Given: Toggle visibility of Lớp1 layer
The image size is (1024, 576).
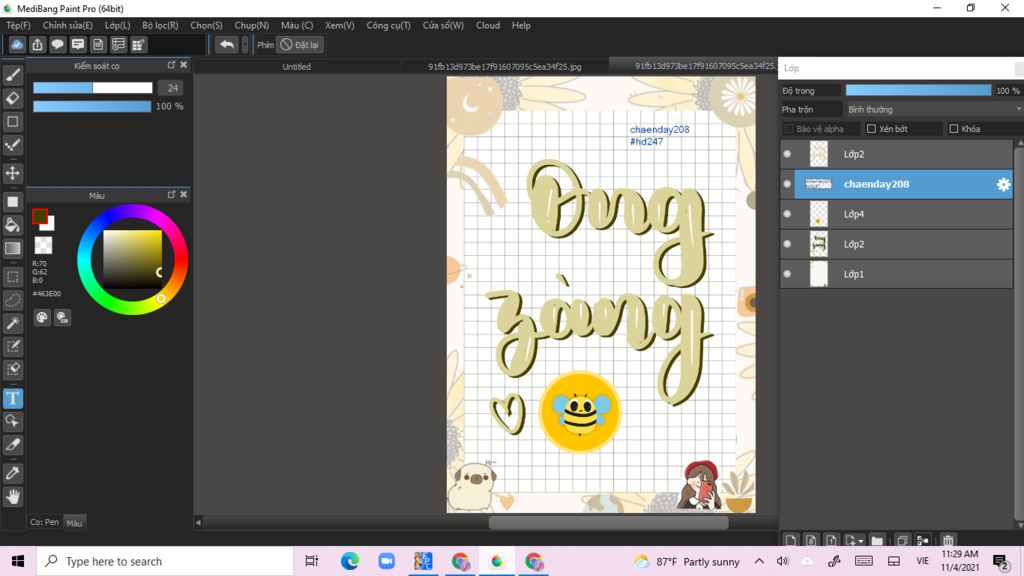Looking at the screenshot, I should point(787,274).
